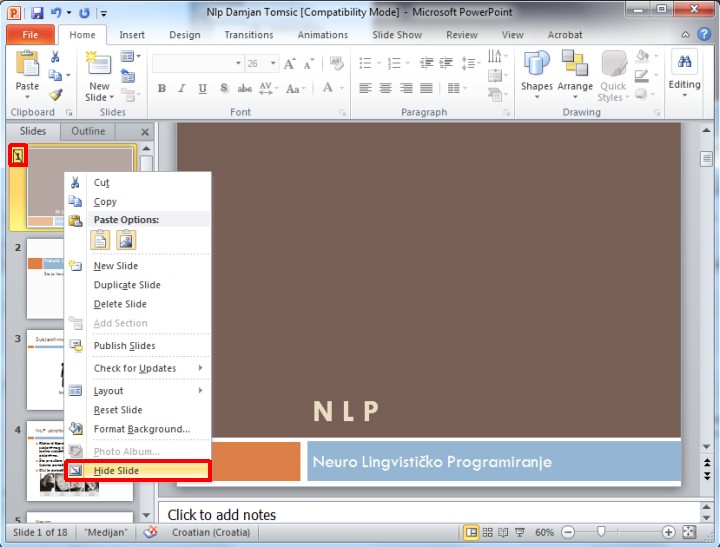This screenshot has width=720, height=547.
Task: Toggle Bold formatting in Font group
Action: click(x=161, y=89)
